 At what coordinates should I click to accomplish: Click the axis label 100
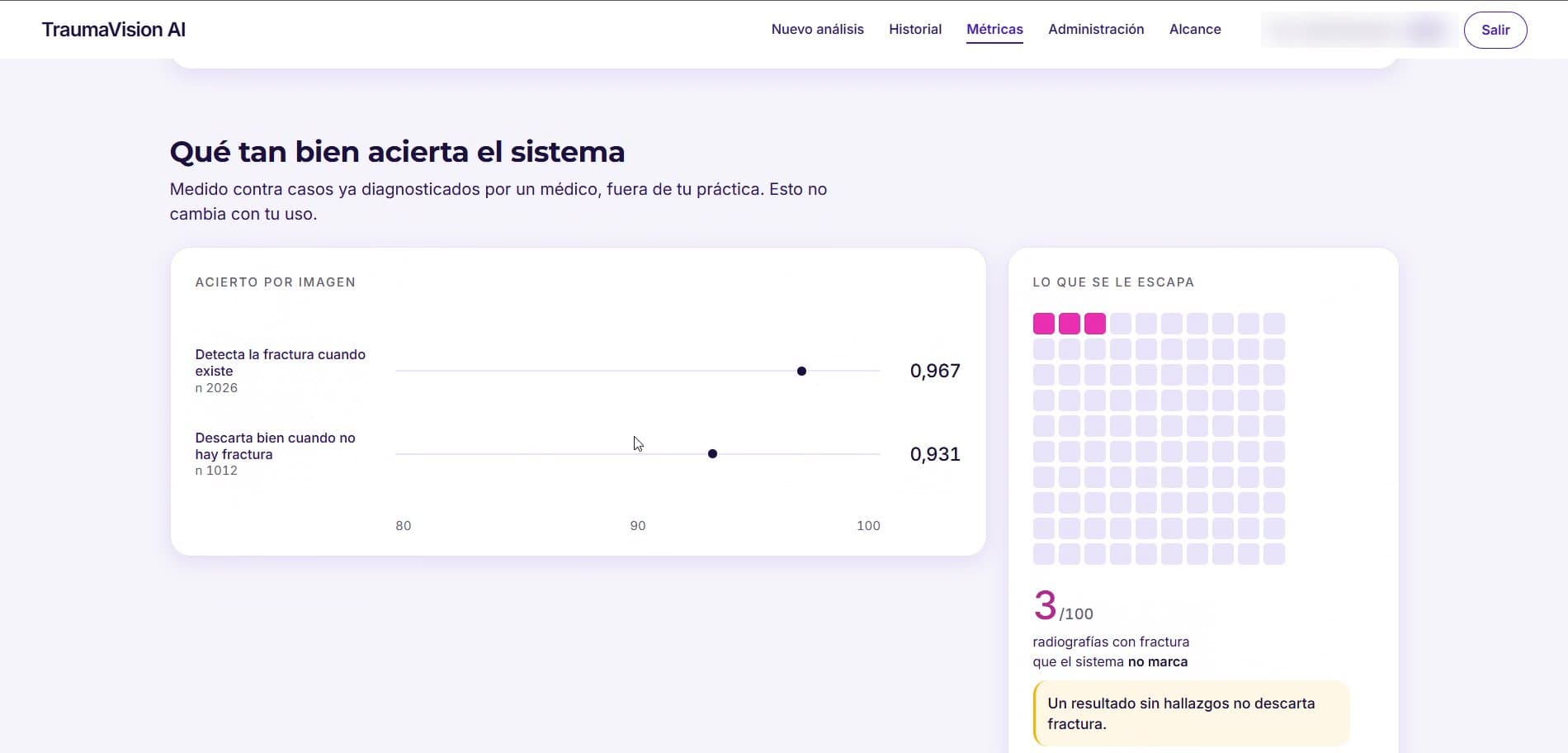point(868,526)
